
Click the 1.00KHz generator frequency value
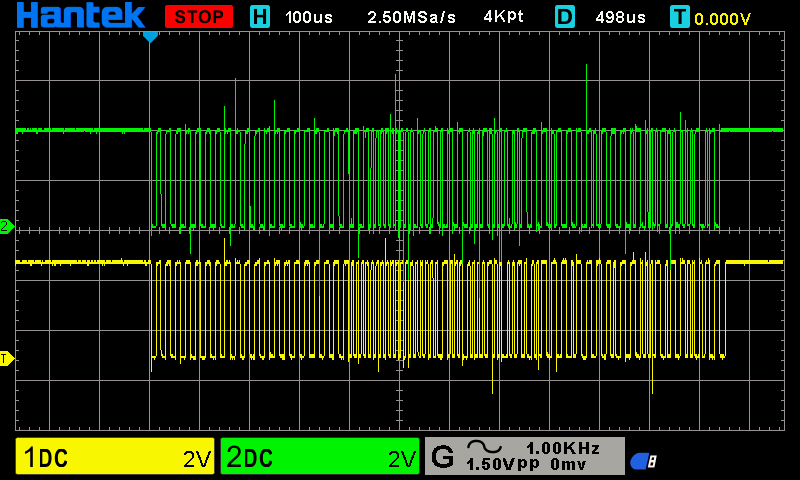pos(563,448)
